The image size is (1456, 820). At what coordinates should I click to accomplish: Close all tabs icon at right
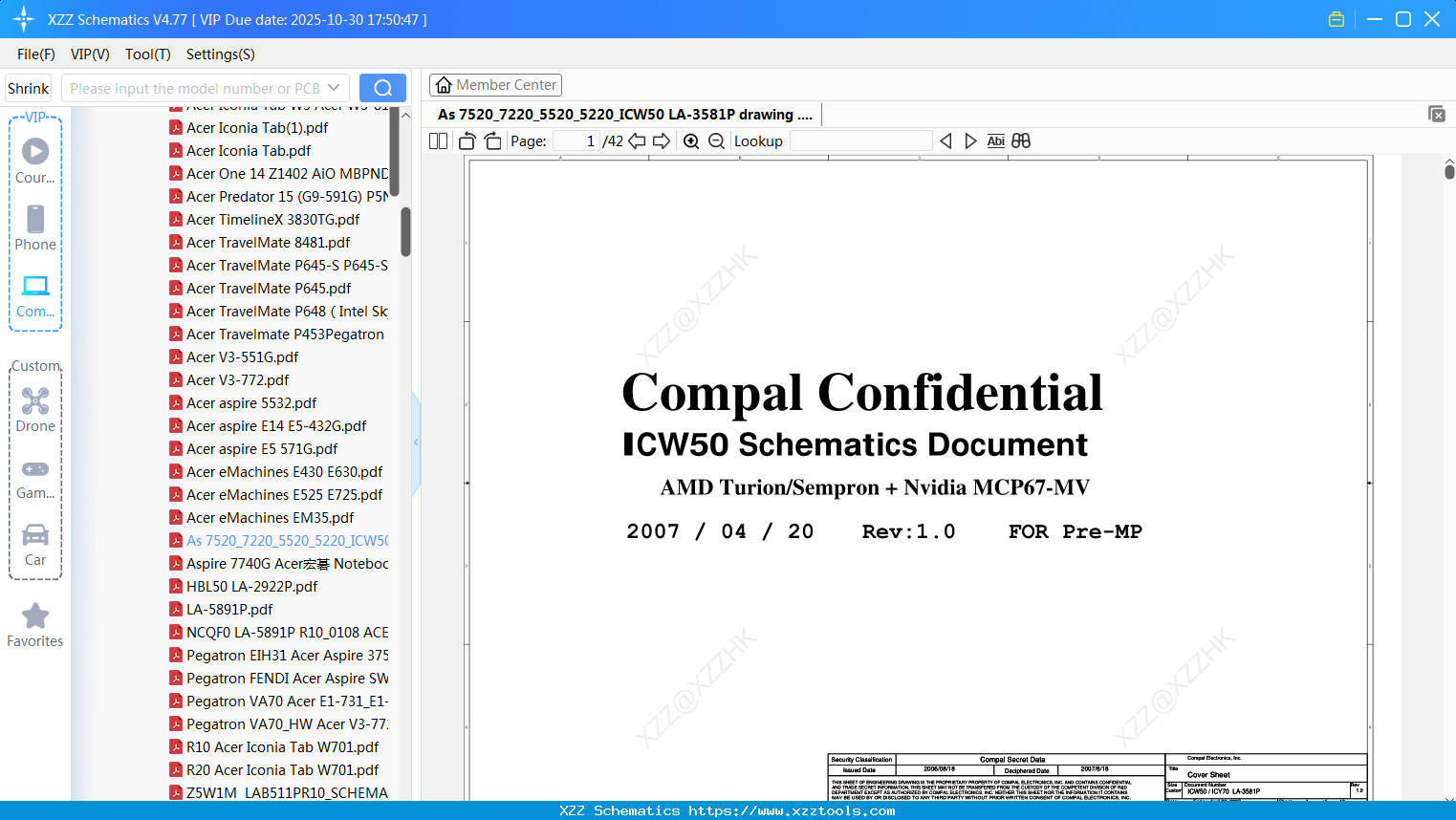click(1437, 114)
